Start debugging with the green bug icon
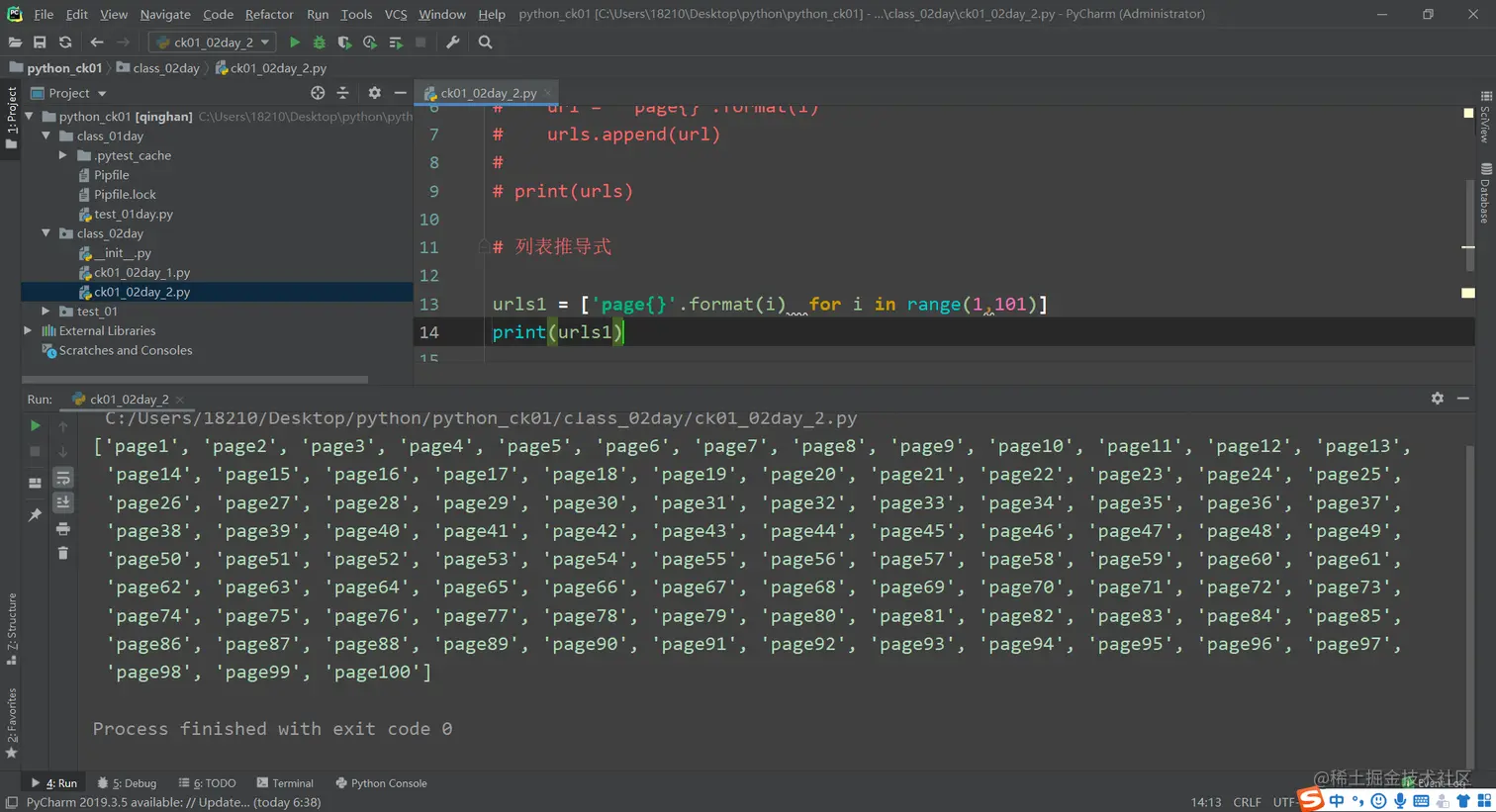The height and width of the screenshot is (812, 1496). point(319,43)
